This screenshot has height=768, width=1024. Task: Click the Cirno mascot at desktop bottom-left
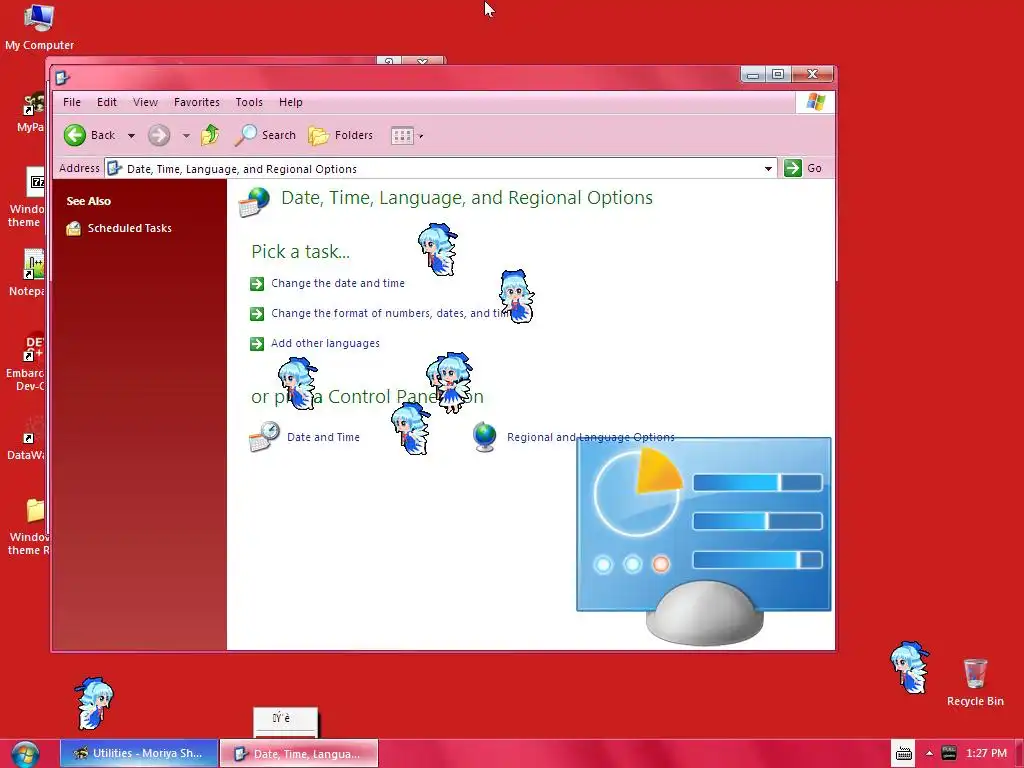pos(95,703)
